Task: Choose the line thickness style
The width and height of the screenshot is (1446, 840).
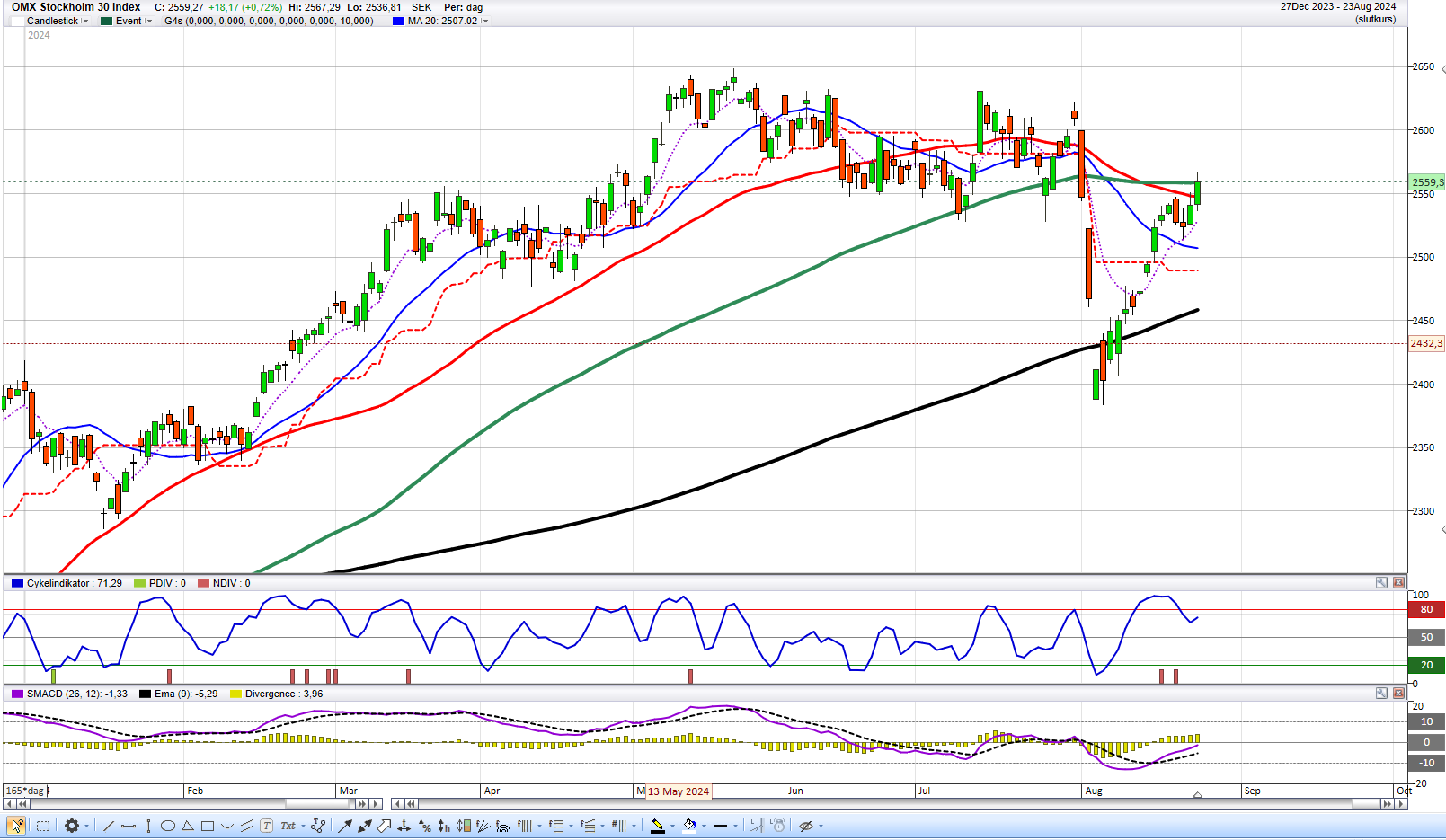Action: click(x=721, y=826)
